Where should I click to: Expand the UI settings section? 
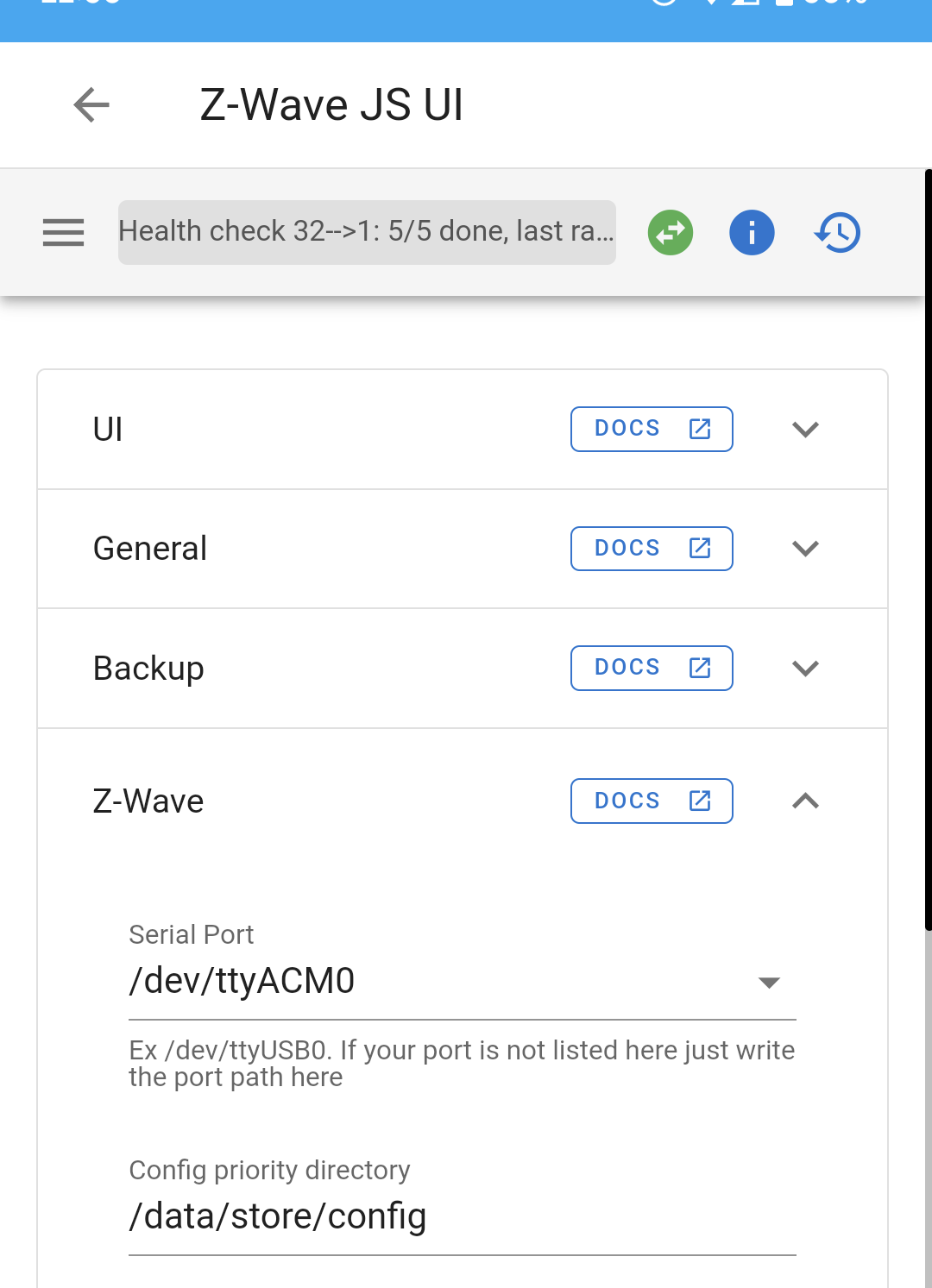tap(804, 429)
